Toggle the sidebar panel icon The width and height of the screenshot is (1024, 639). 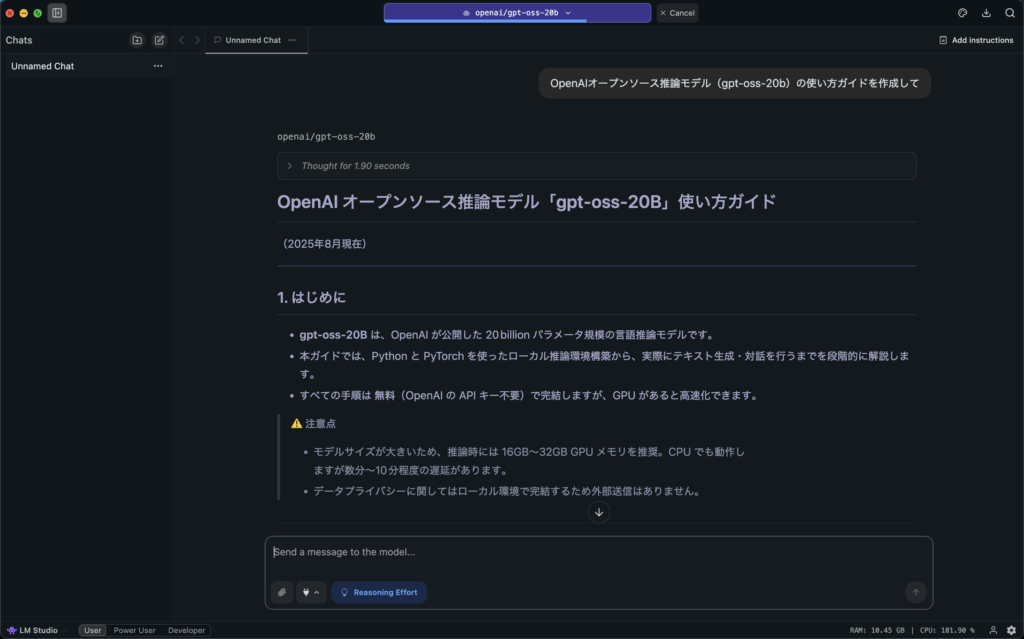(x=57, y=12)
